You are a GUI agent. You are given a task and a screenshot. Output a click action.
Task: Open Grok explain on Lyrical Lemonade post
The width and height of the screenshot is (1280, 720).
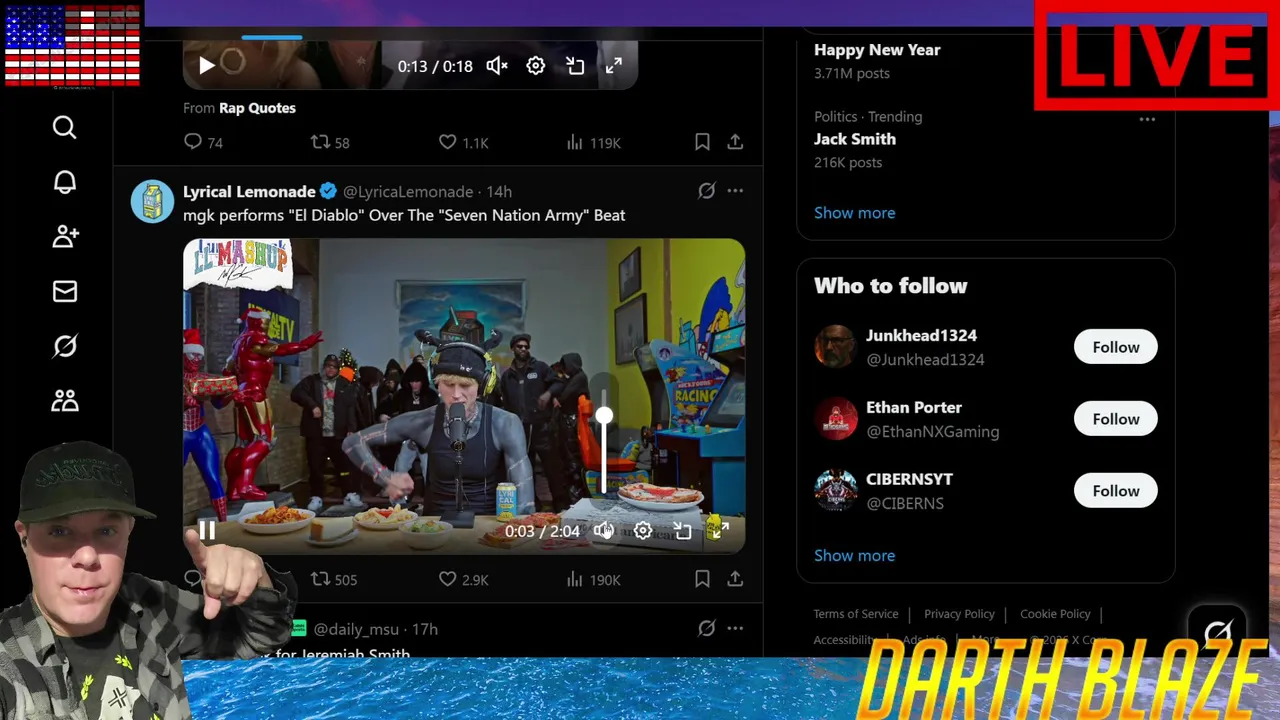706,191
